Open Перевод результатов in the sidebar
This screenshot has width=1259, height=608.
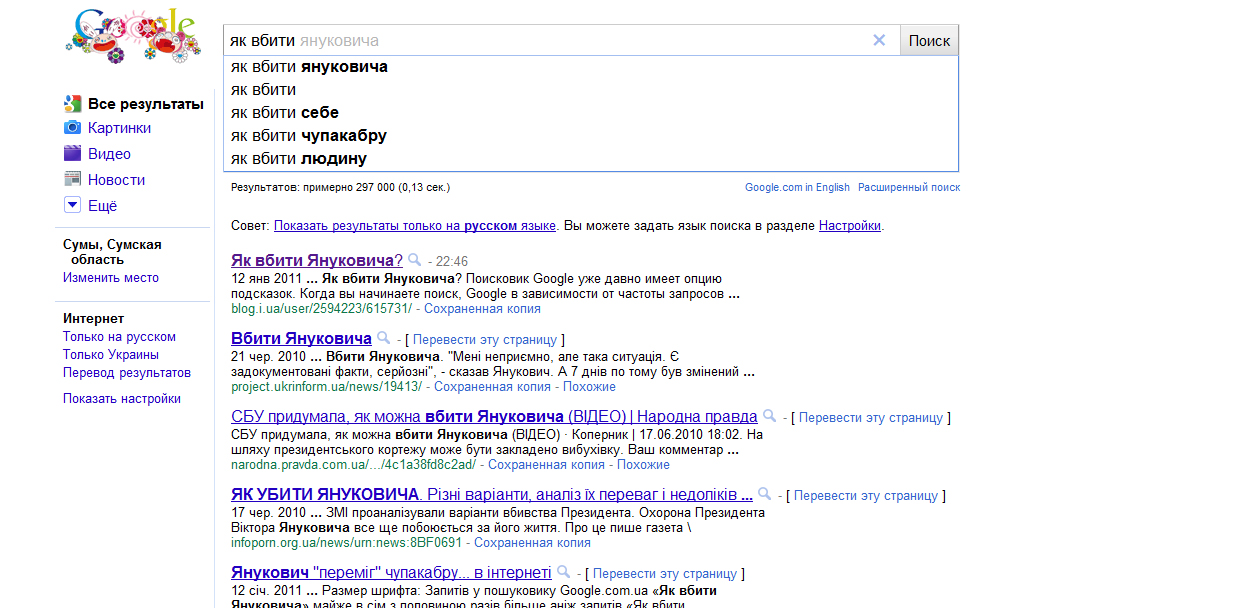pyautogui.click(x=127, y=373)
